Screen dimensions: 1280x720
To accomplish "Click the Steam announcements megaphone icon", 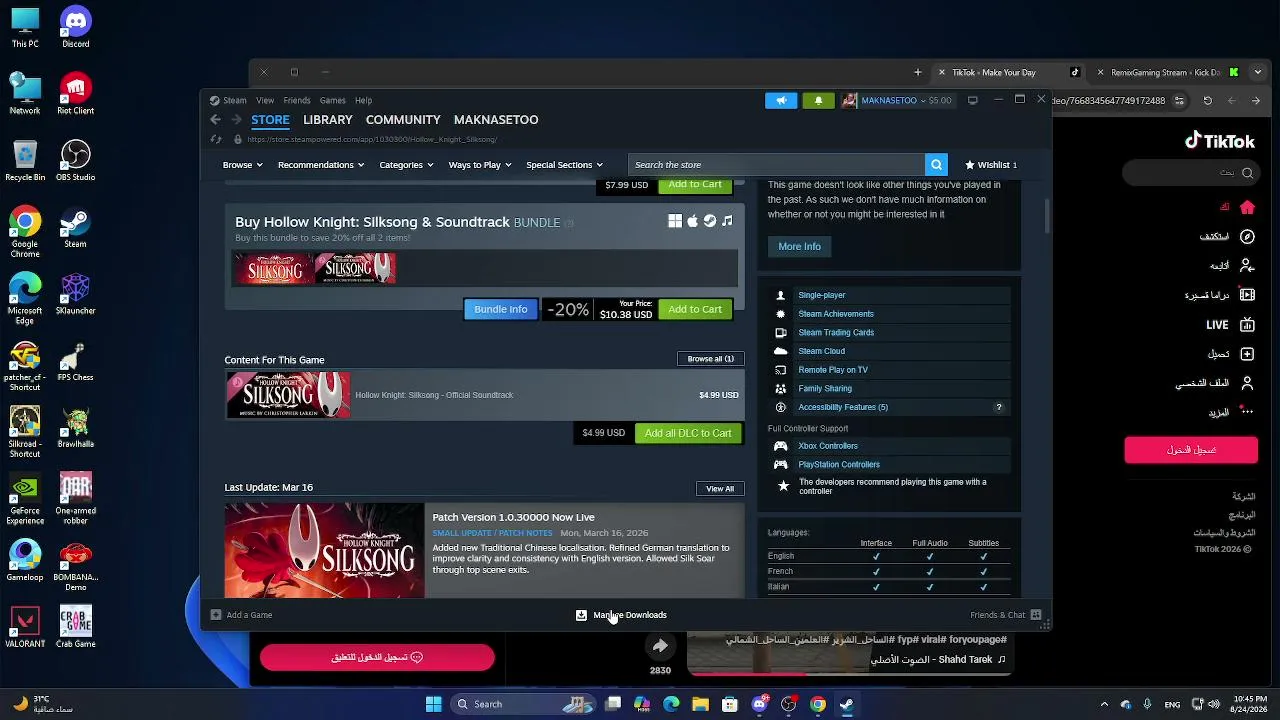I will tap(781, 100).
